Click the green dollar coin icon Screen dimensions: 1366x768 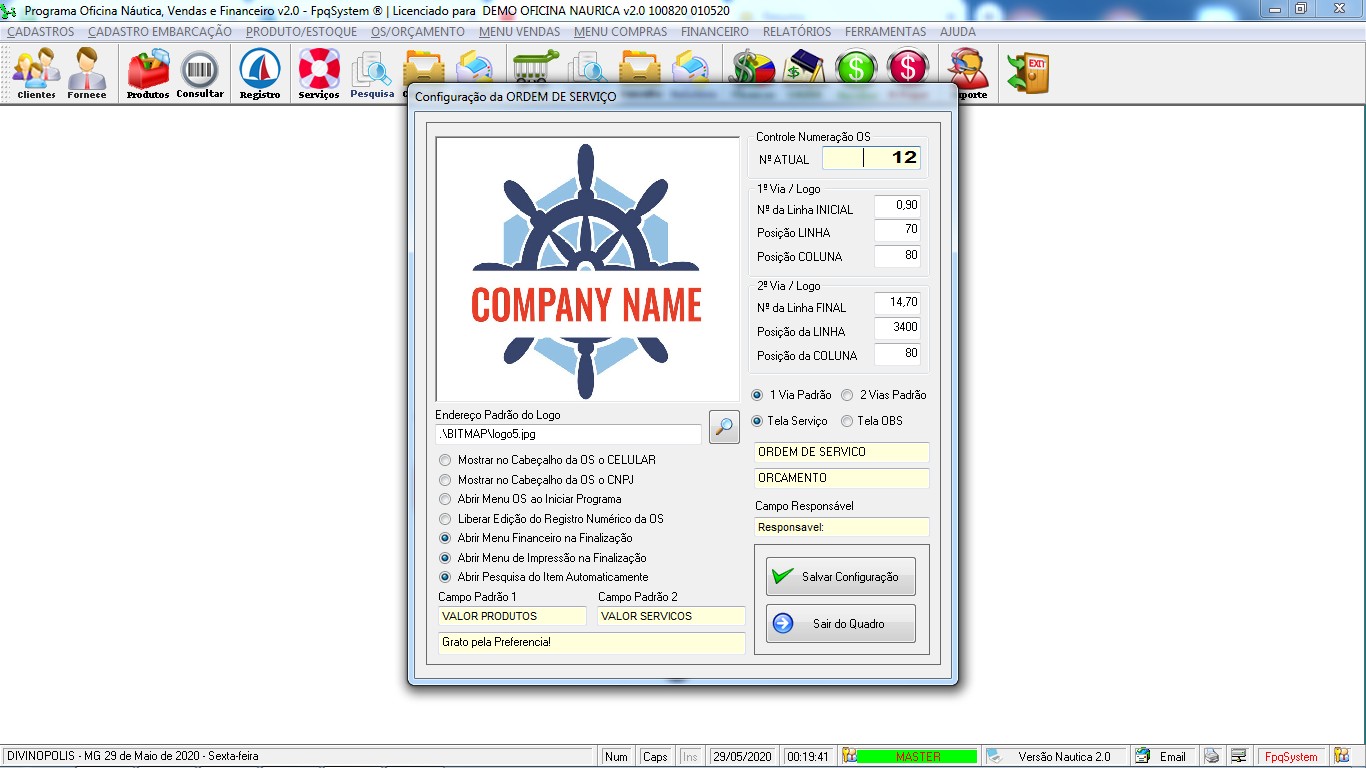(856, 69)
